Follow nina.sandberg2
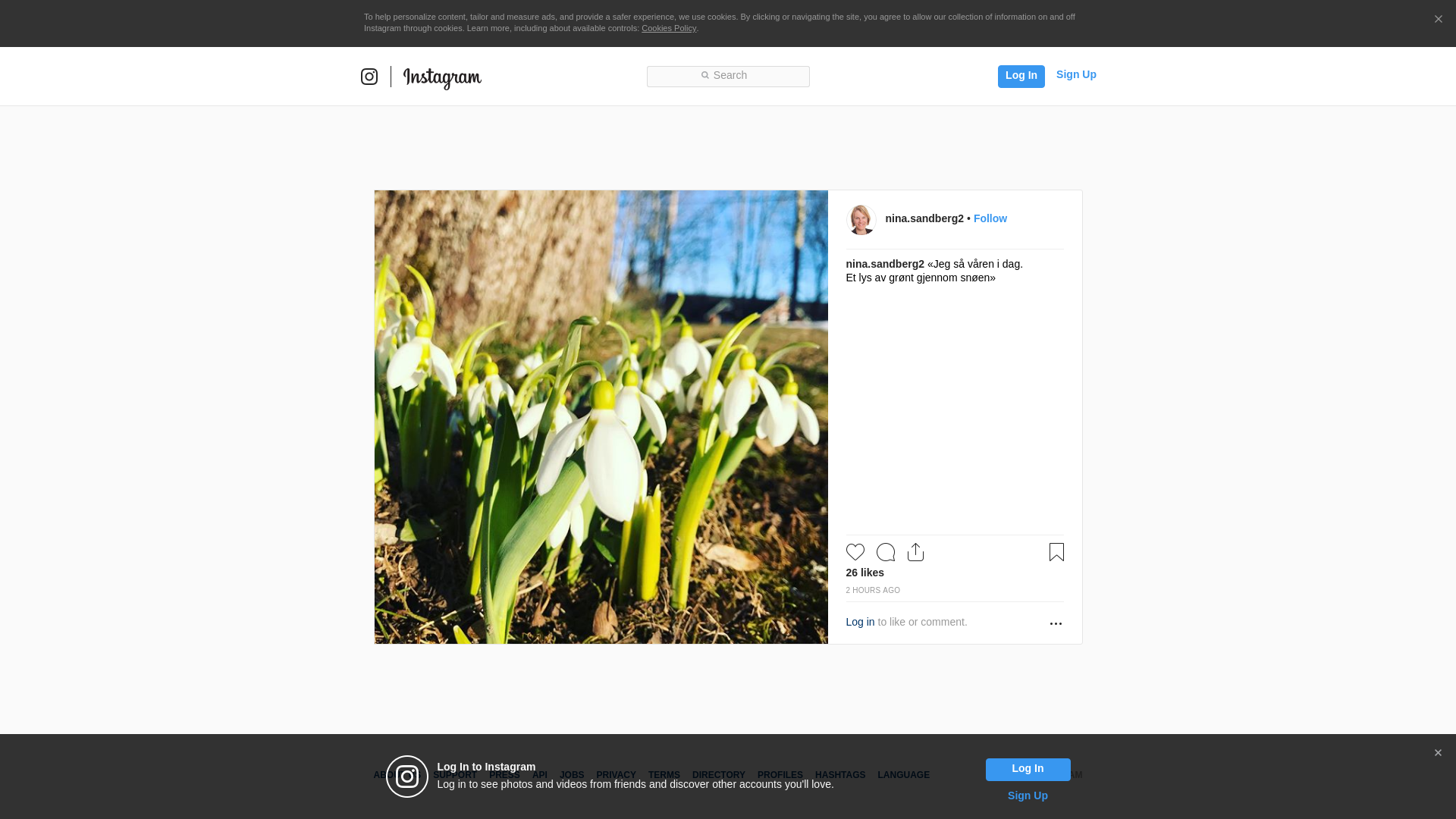The height and width of the screenshot is (819, 1456). [x=990, y=218]
